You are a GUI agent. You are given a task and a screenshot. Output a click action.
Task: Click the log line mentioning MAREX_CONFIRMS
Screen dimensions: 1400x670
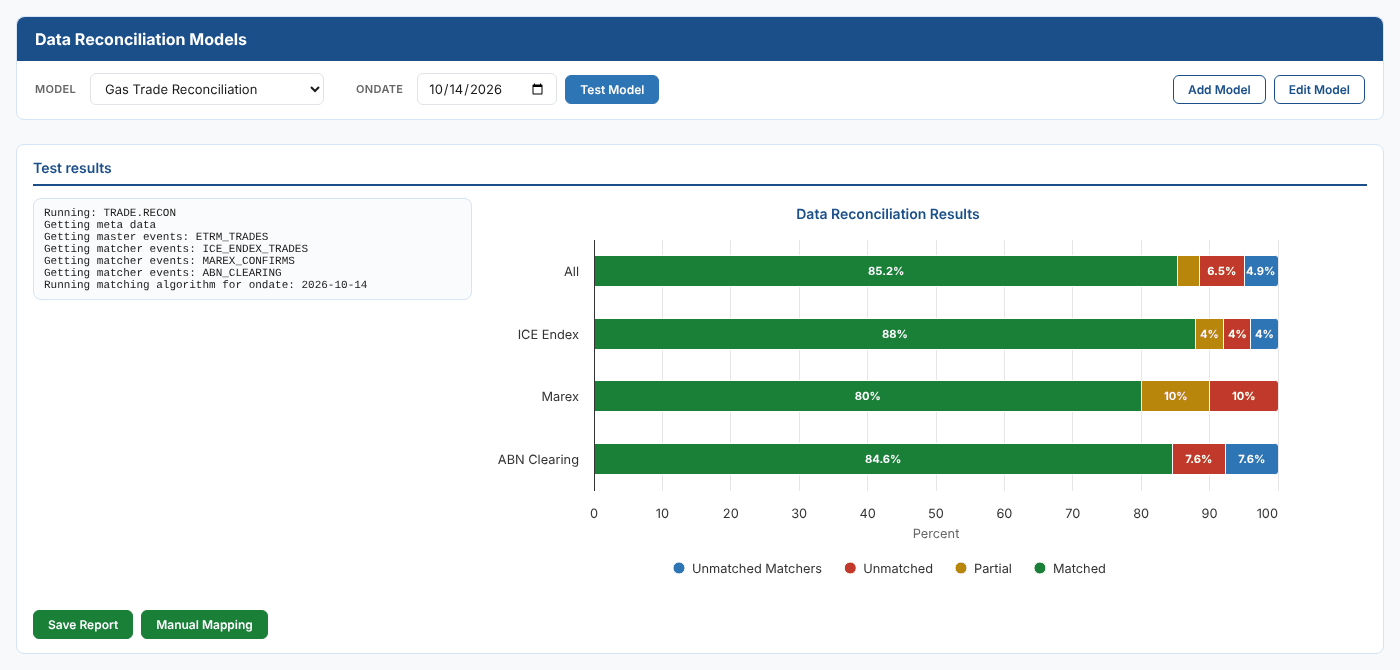pyautogui.click(x=170, y=260)
